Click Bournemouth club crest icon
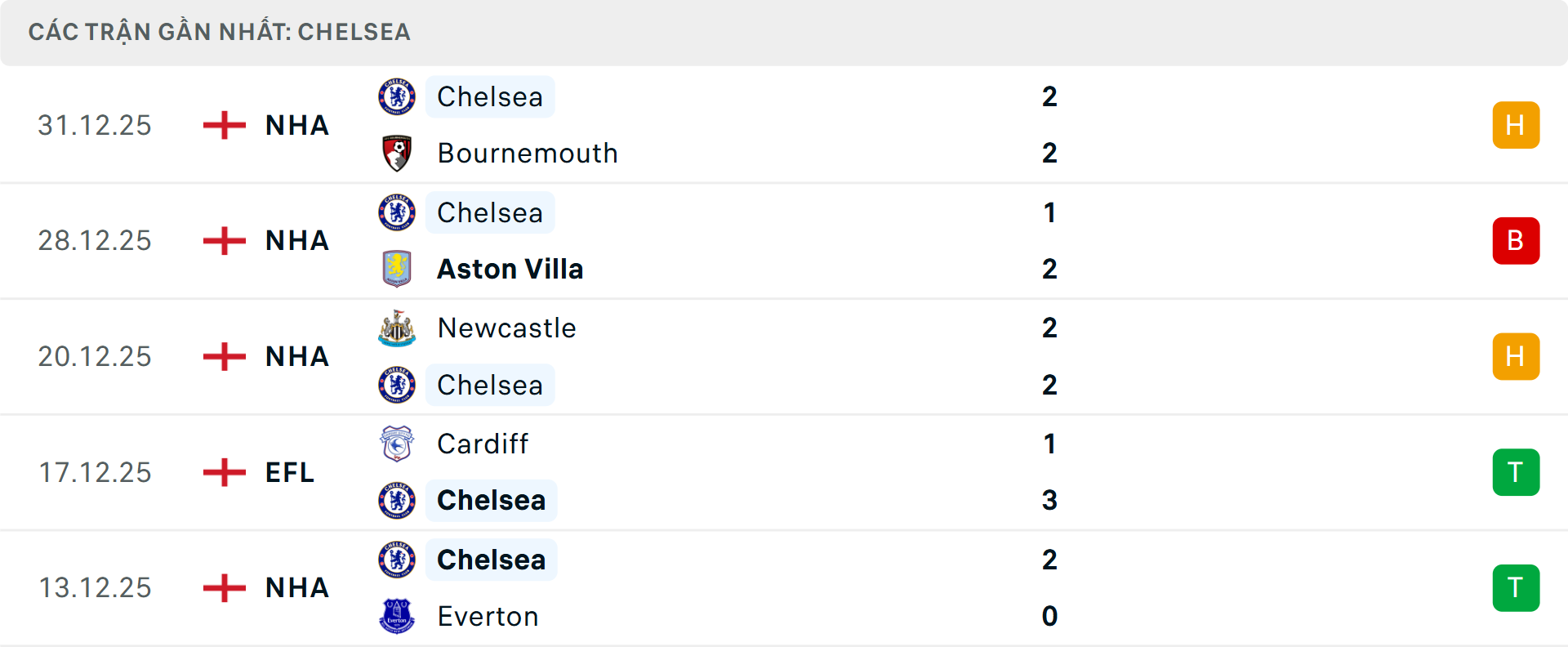Viewport: 1568px width, 647px height. click(x=397, y=154)
